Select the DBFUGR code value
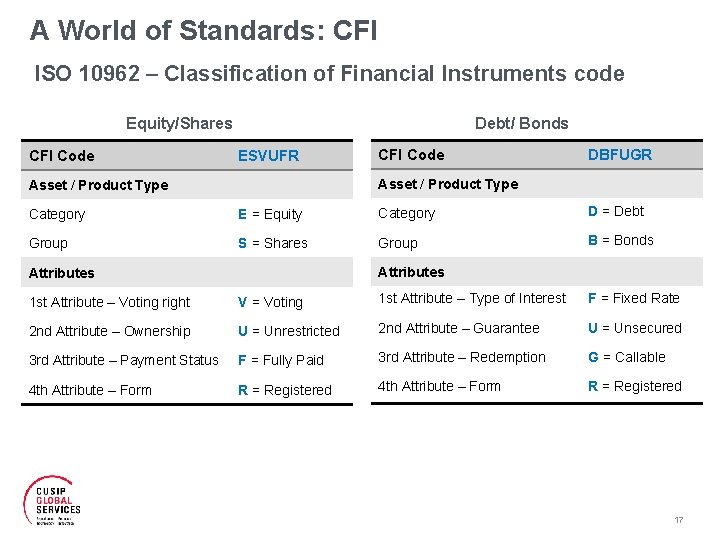The width and height of the screenshot is (720, 540). [619, 154]
